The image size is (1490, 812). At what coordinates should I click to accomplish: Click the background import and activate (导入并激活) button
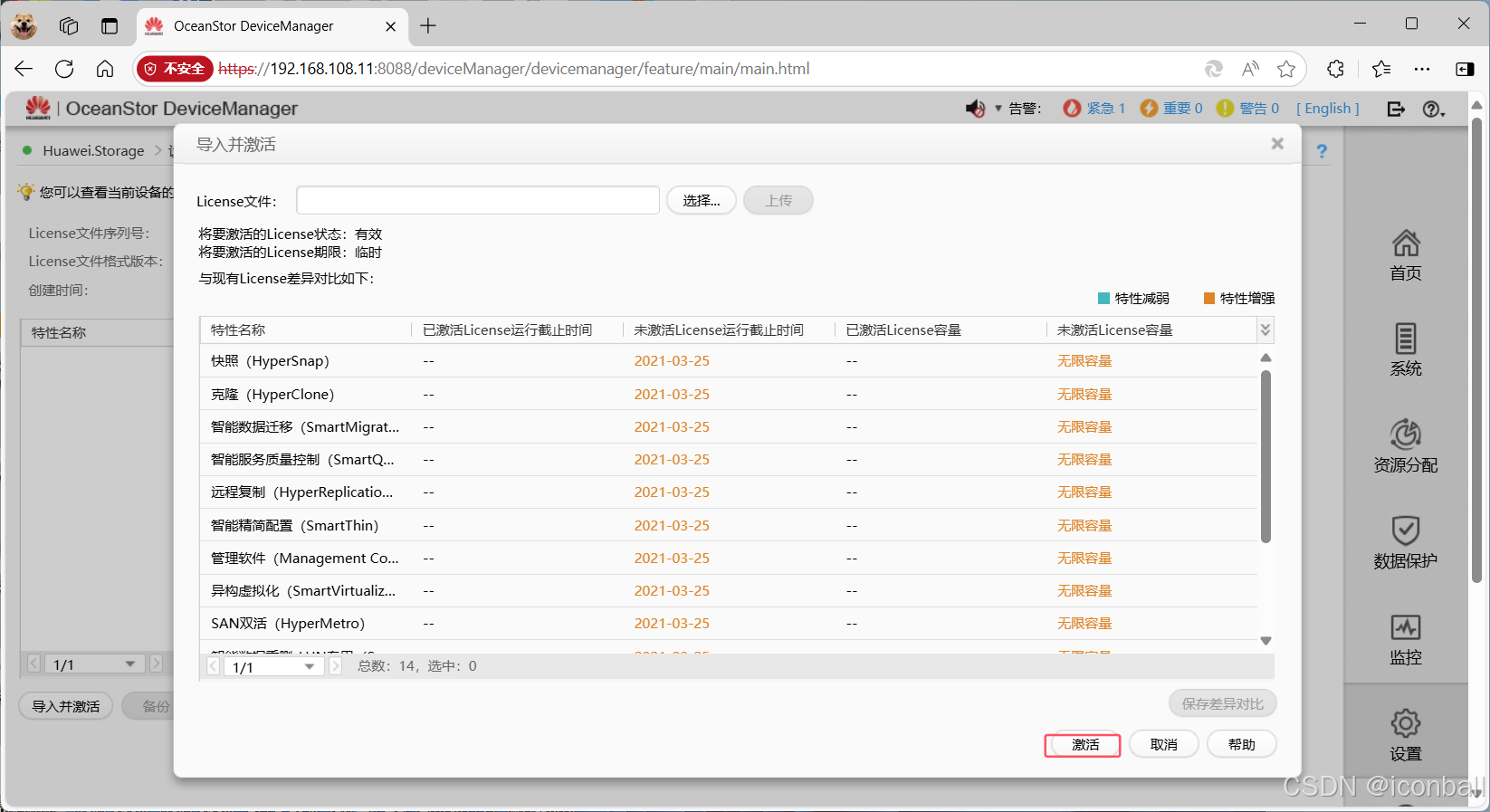coord(66,706)
